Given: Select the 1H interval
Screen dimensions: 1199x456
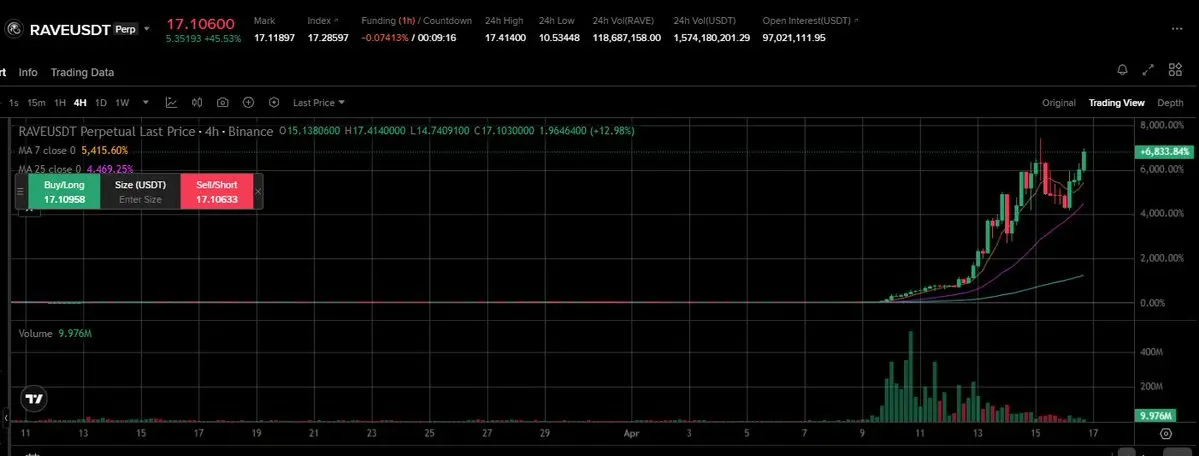Looking at the screenshot, I should pos(60,103).
